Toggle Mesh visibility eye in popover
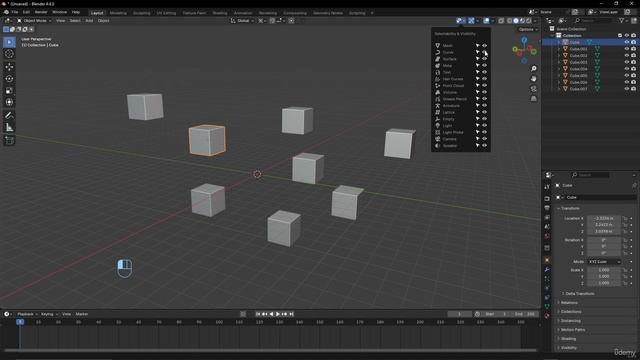Screen dimensions: 640x360 point(484,46)
